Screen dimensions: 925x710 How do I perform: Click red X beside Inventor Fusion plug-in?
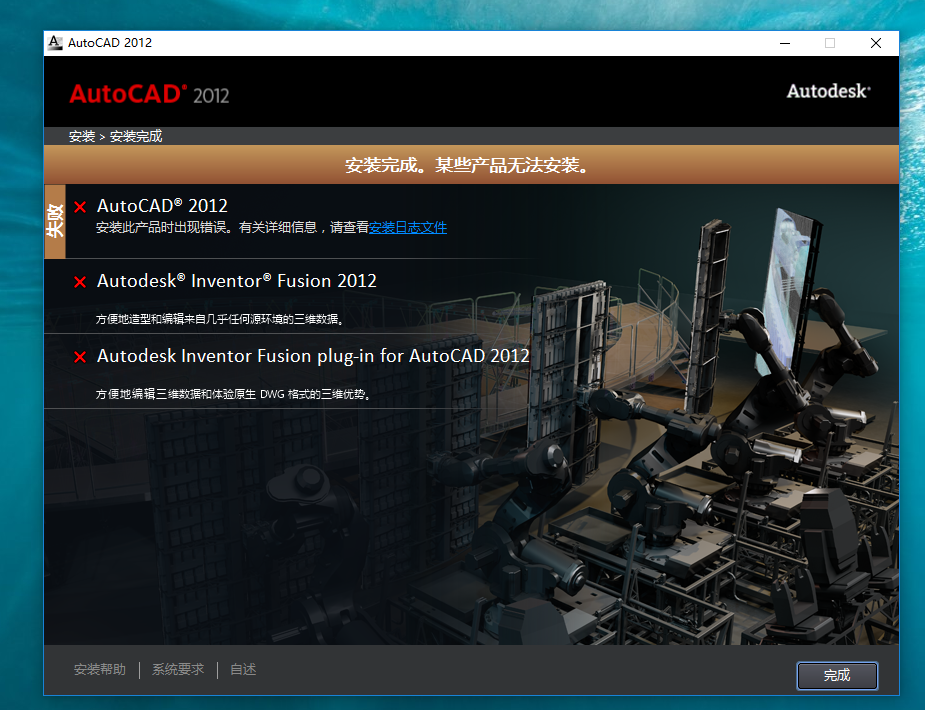[x=80, y=357]
